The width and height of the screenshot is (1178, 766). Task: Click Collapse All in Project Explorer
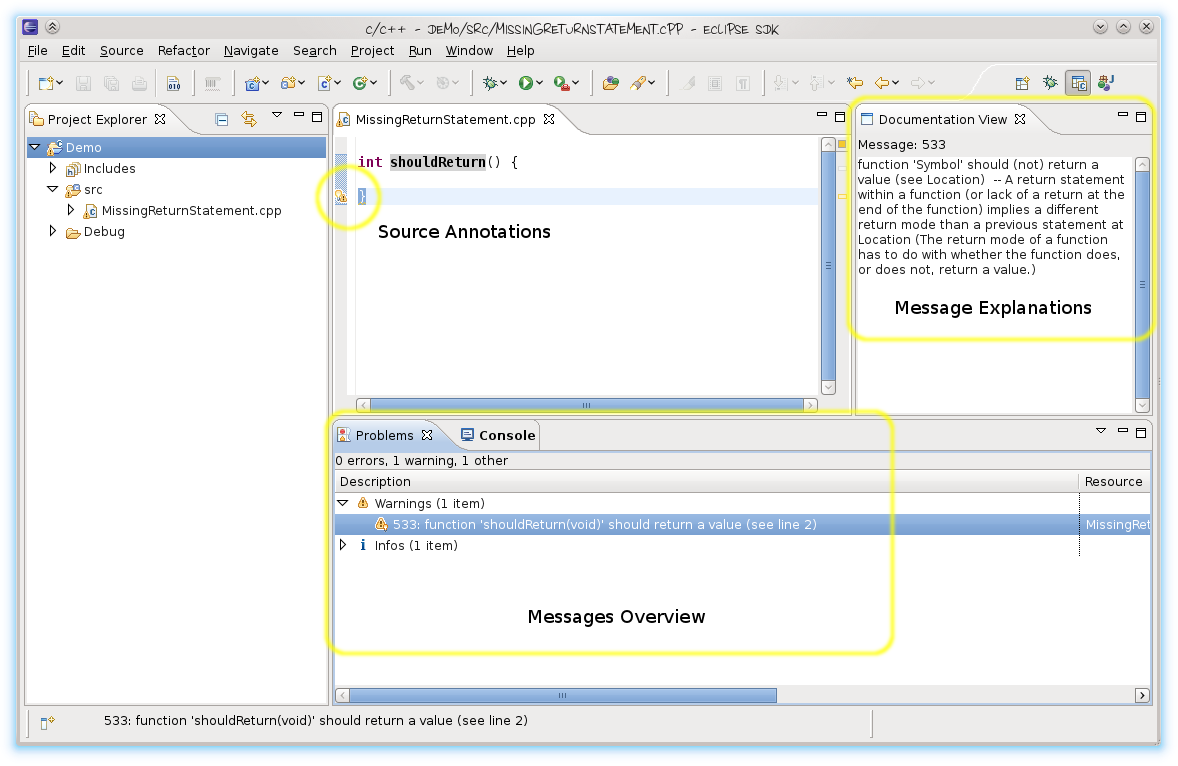click(x=222, y=119)
